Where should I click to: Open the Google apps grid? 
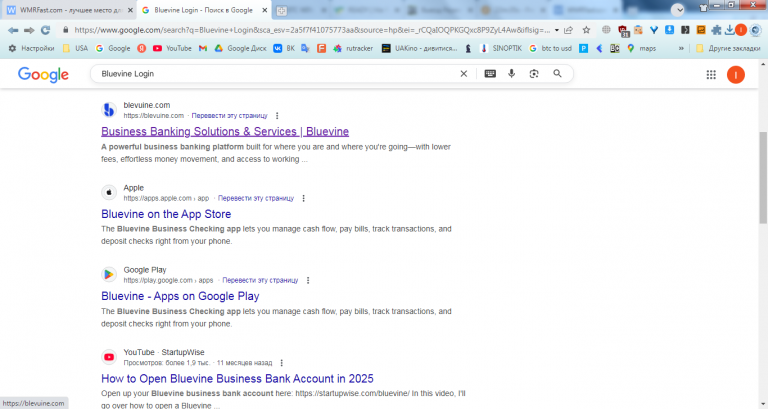(x=711, y=74)
